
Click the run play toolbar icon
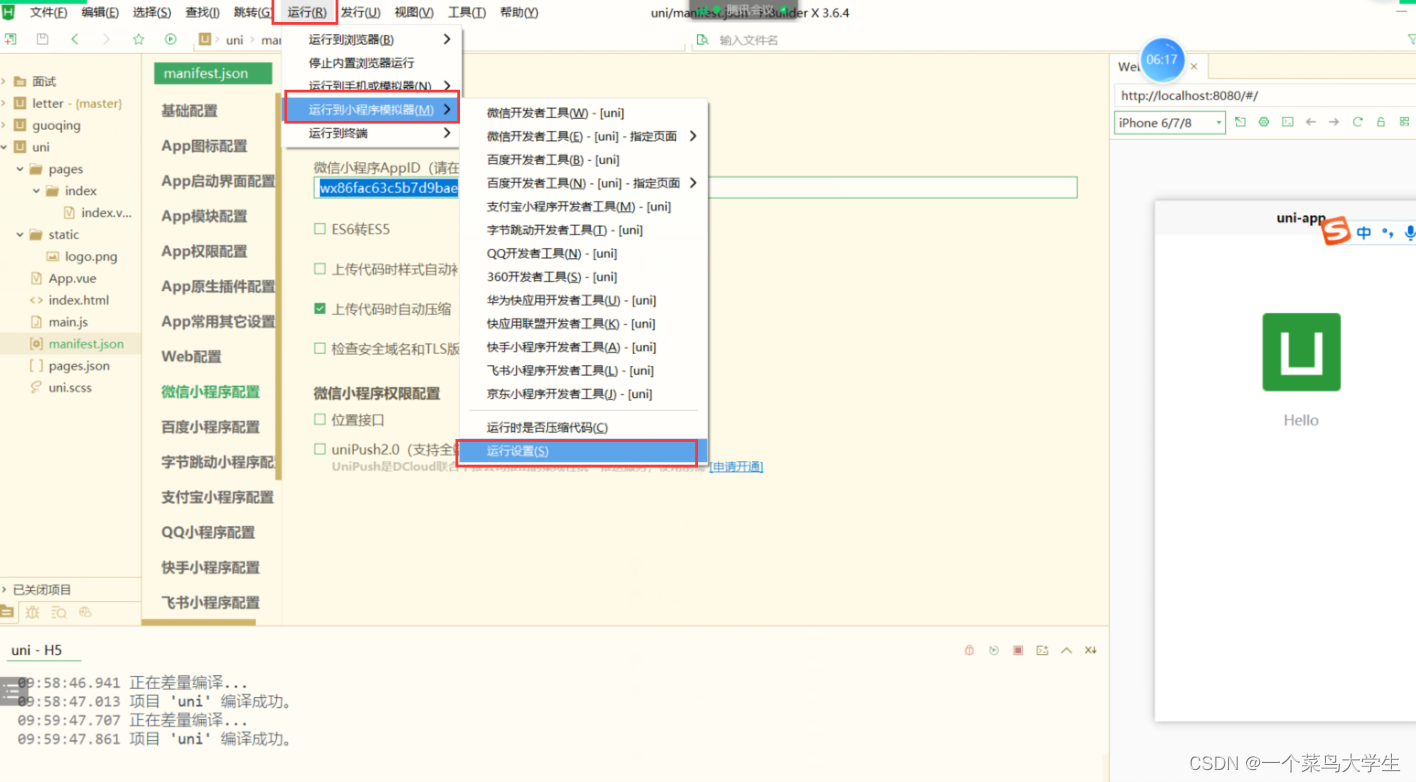click(171, 39)
